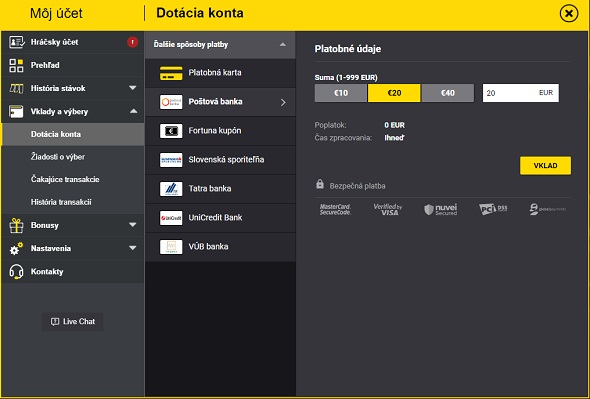The width and height of the screenshot is (590, 399).
Task: Click the Tatra banka logo icon
Action: [x=171, y=189]
